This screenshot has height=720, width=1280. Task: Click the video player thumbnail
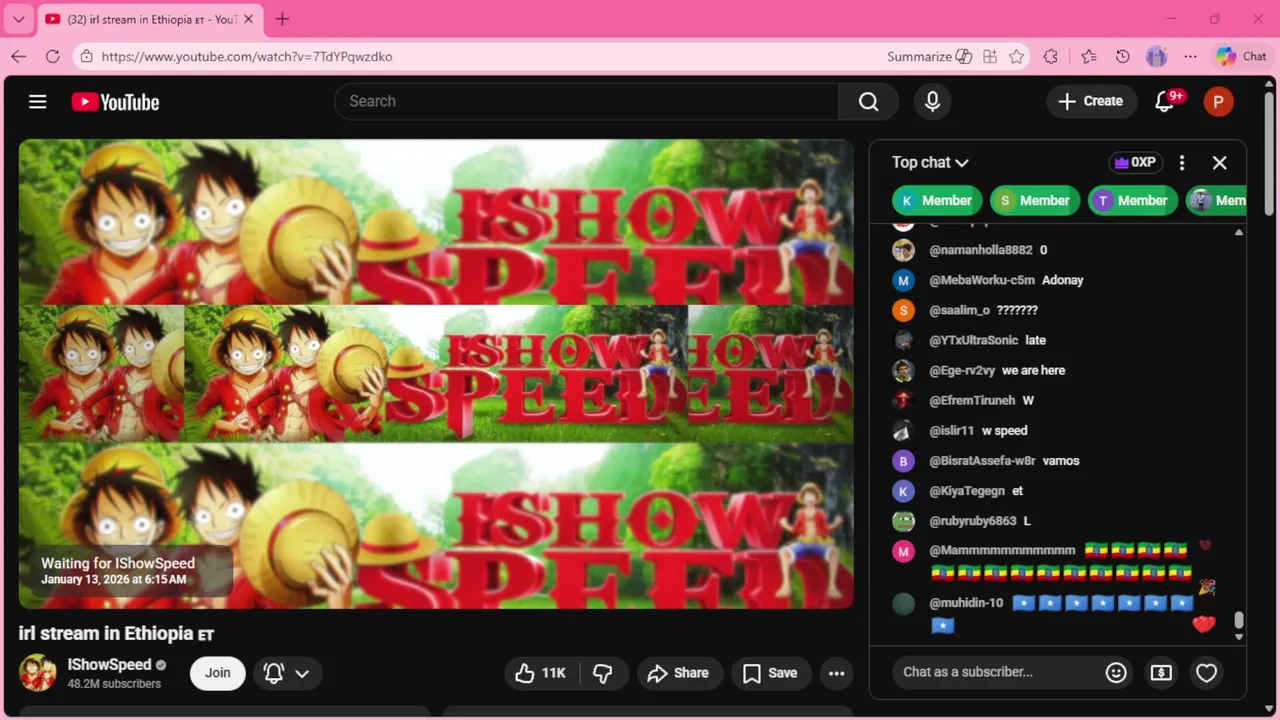[436, 374]
